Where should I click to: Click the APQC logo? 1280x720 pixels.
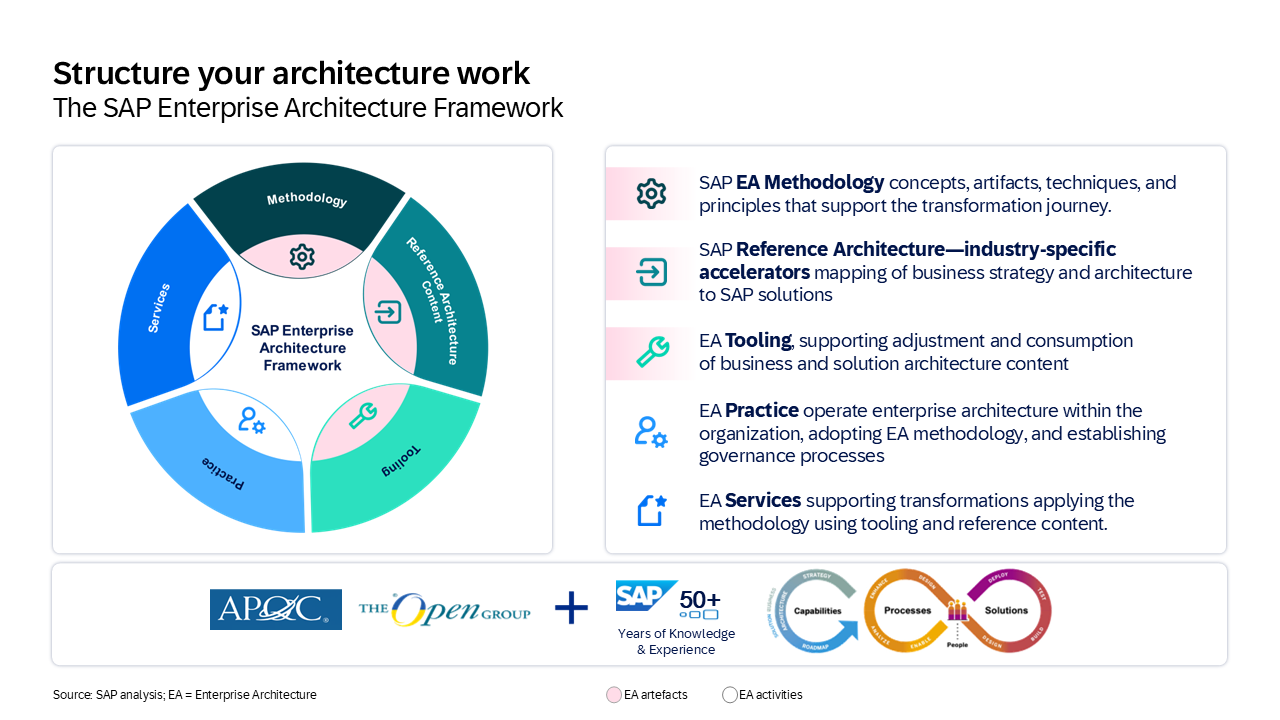276,609
